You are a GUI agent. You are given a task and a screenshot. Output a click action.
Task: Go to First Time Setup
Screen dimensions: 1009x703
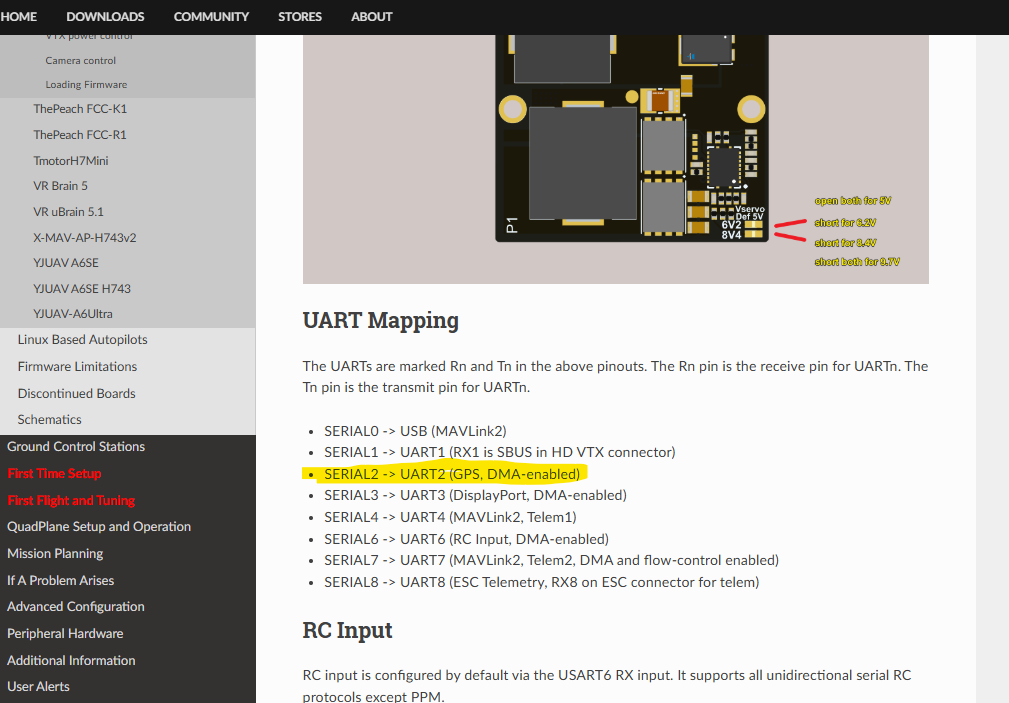tap(54, 474)
